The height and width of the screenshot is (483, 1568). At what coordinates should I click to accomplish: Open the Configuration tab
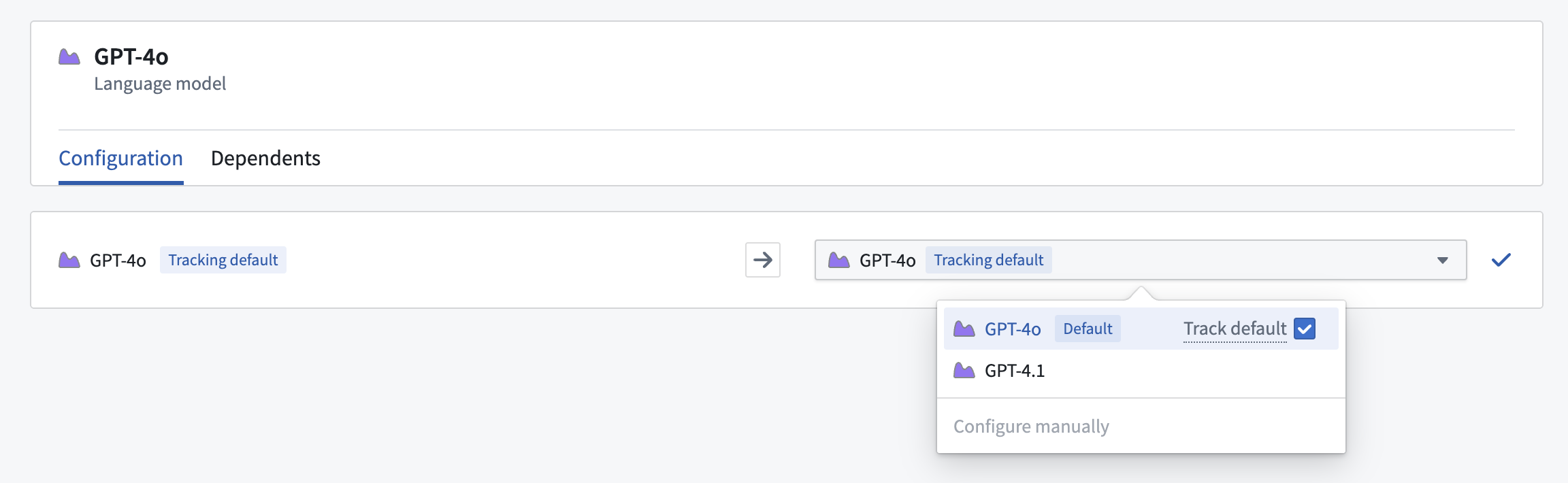120,159
